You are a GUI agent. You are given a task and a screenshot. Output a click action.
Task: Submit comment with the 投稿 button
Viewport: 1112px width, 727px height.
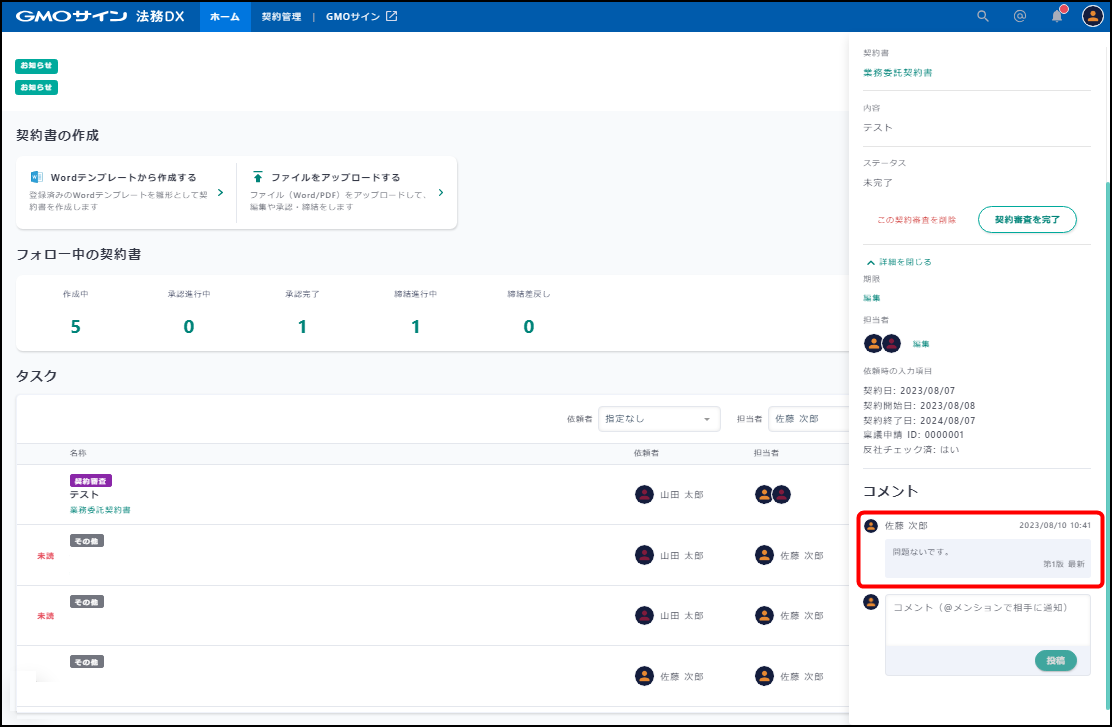point(1055,661)
